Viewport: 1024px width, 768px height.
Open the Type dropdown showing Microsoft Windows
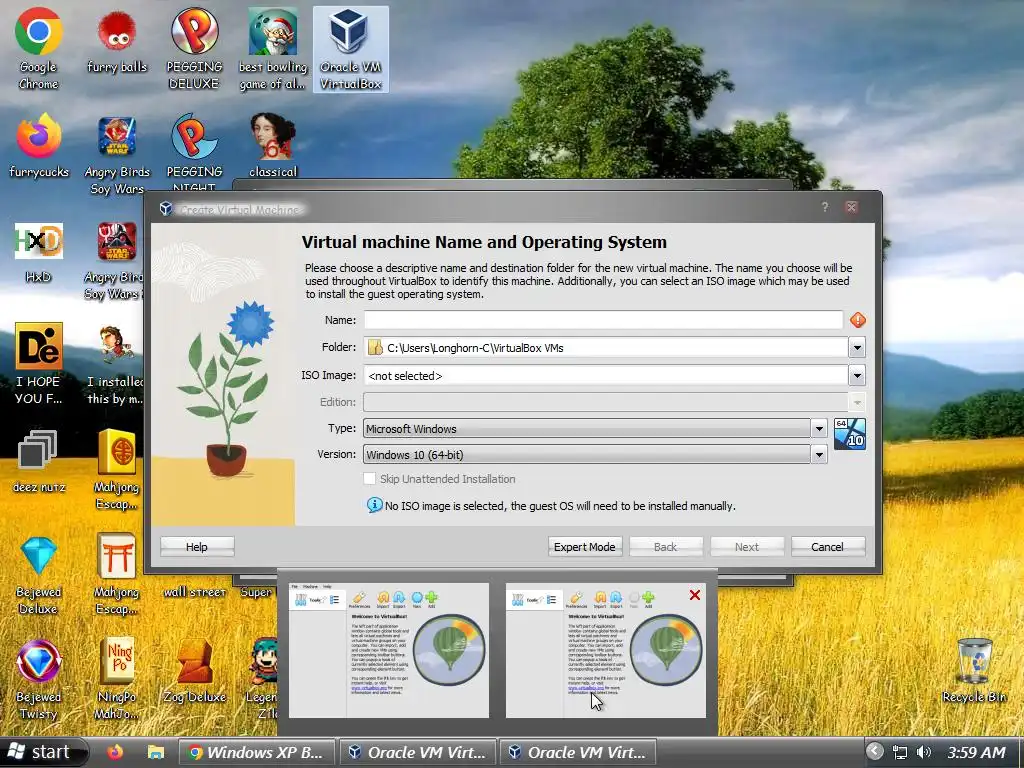(x=595, y=428)
